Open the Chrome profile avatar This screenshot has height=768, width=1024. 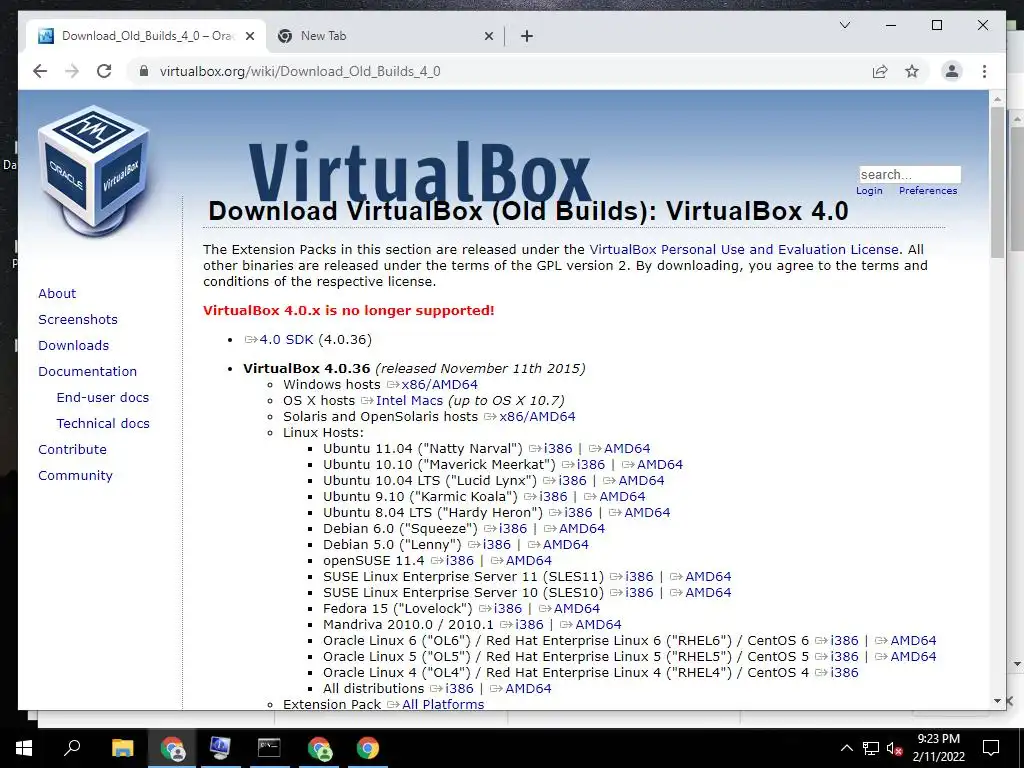click(952, 71)
